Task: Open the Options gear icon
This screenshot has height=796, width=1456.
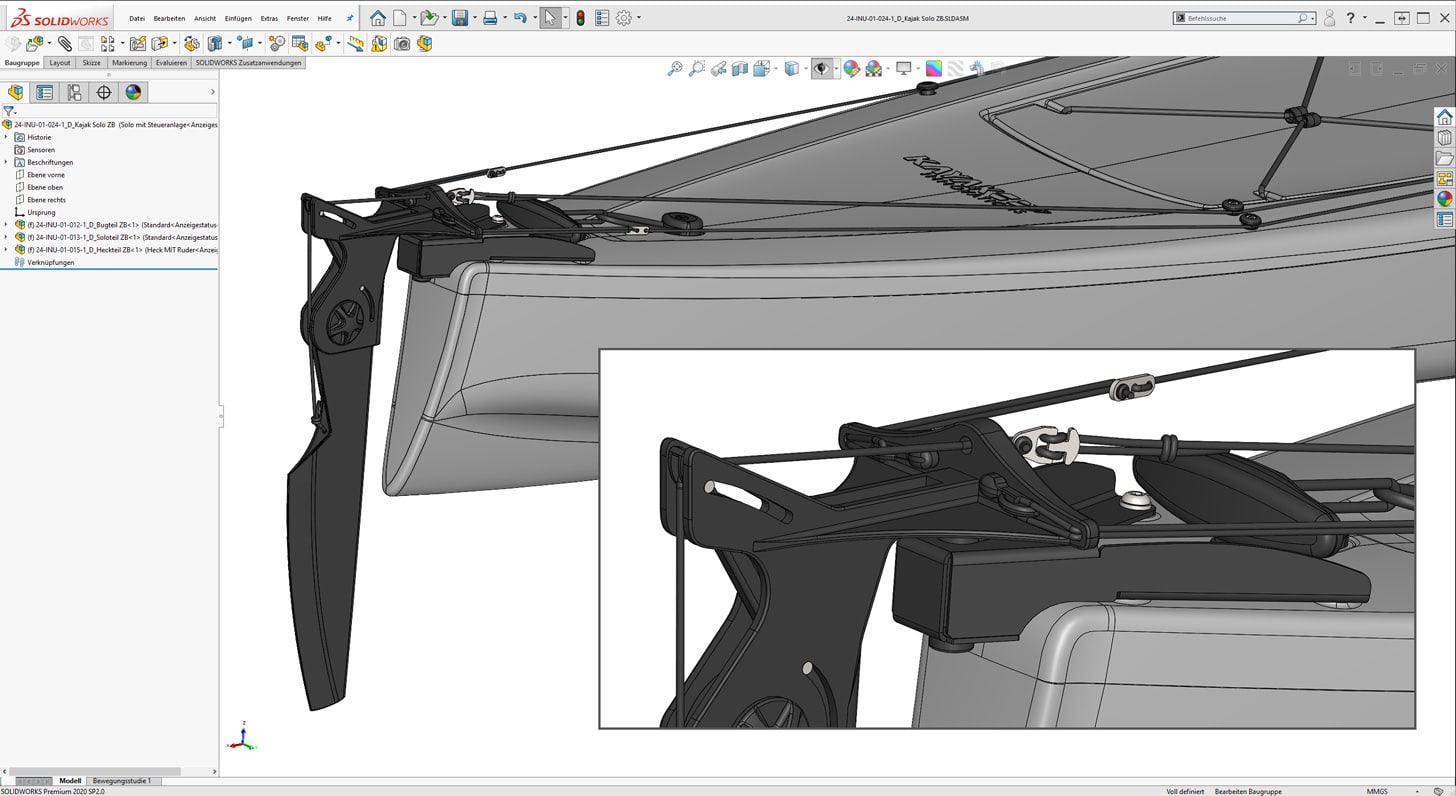Action: click(x=624, y=18)
